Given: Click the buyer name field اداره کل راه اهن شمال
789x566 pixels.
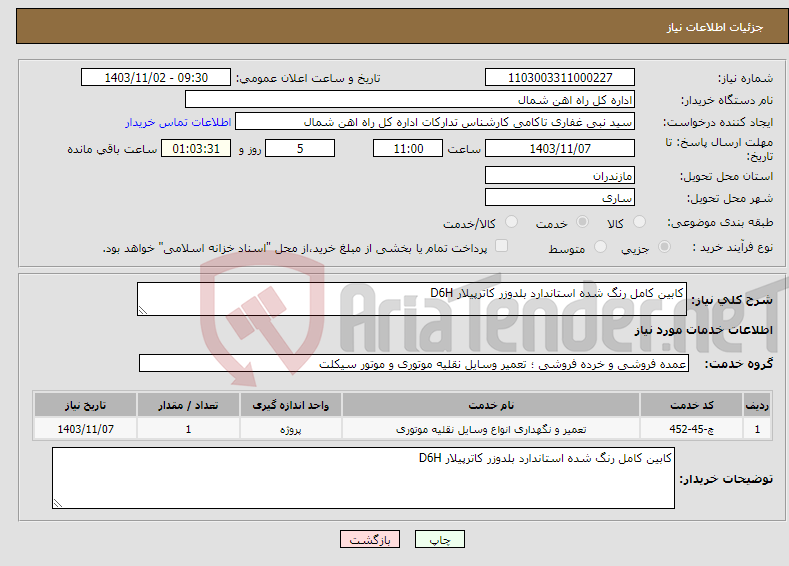Looking at the screenshot, I should pos(410,100).
